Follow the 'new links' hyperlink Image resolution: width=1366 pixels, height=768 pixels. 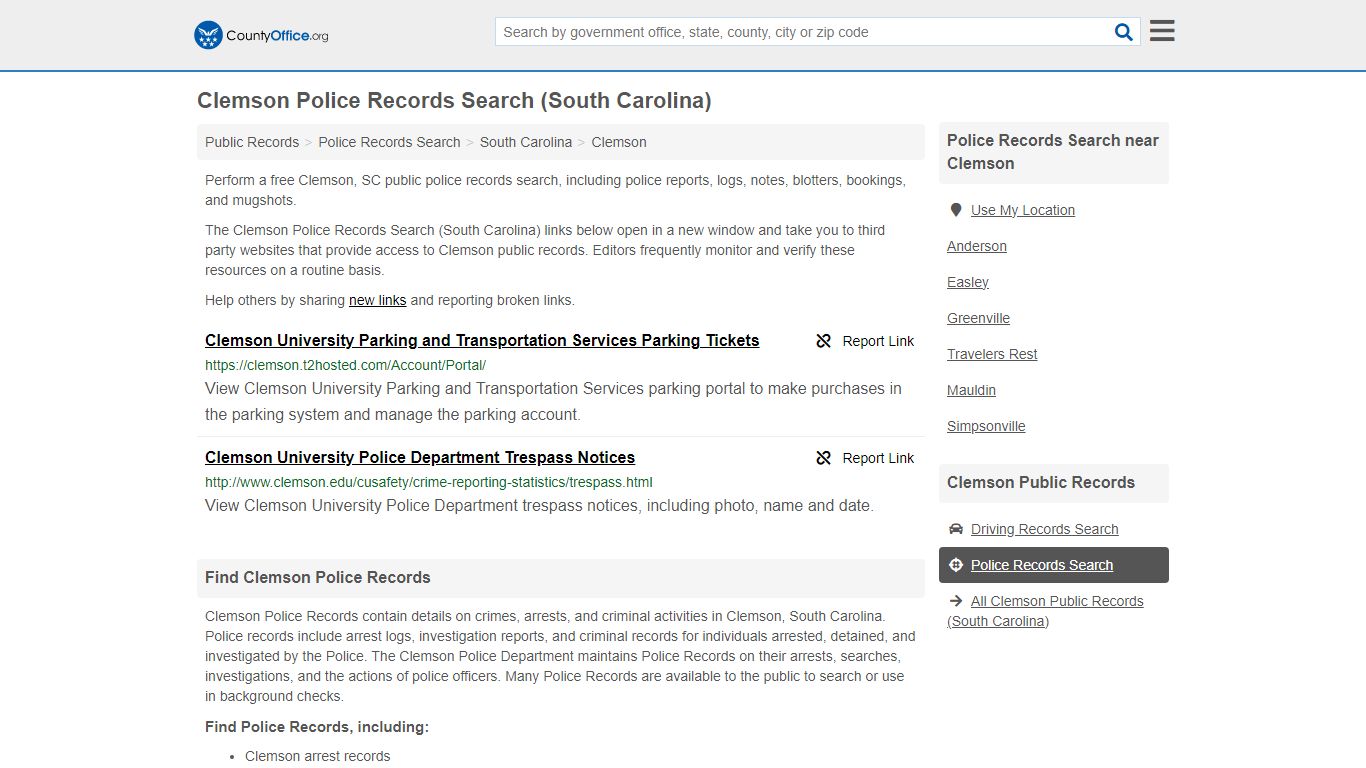click(x=378, y=300)
